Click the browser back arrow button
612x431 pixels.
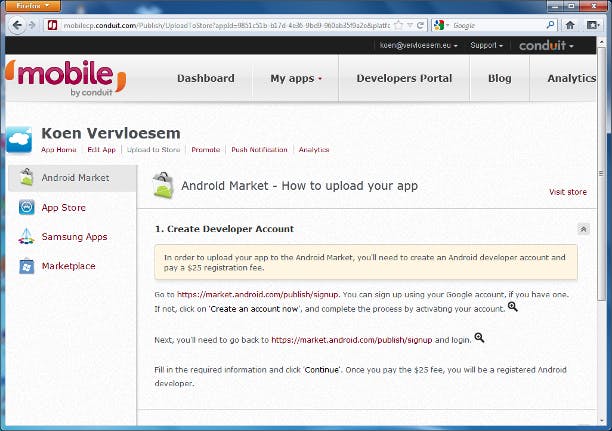16,25
